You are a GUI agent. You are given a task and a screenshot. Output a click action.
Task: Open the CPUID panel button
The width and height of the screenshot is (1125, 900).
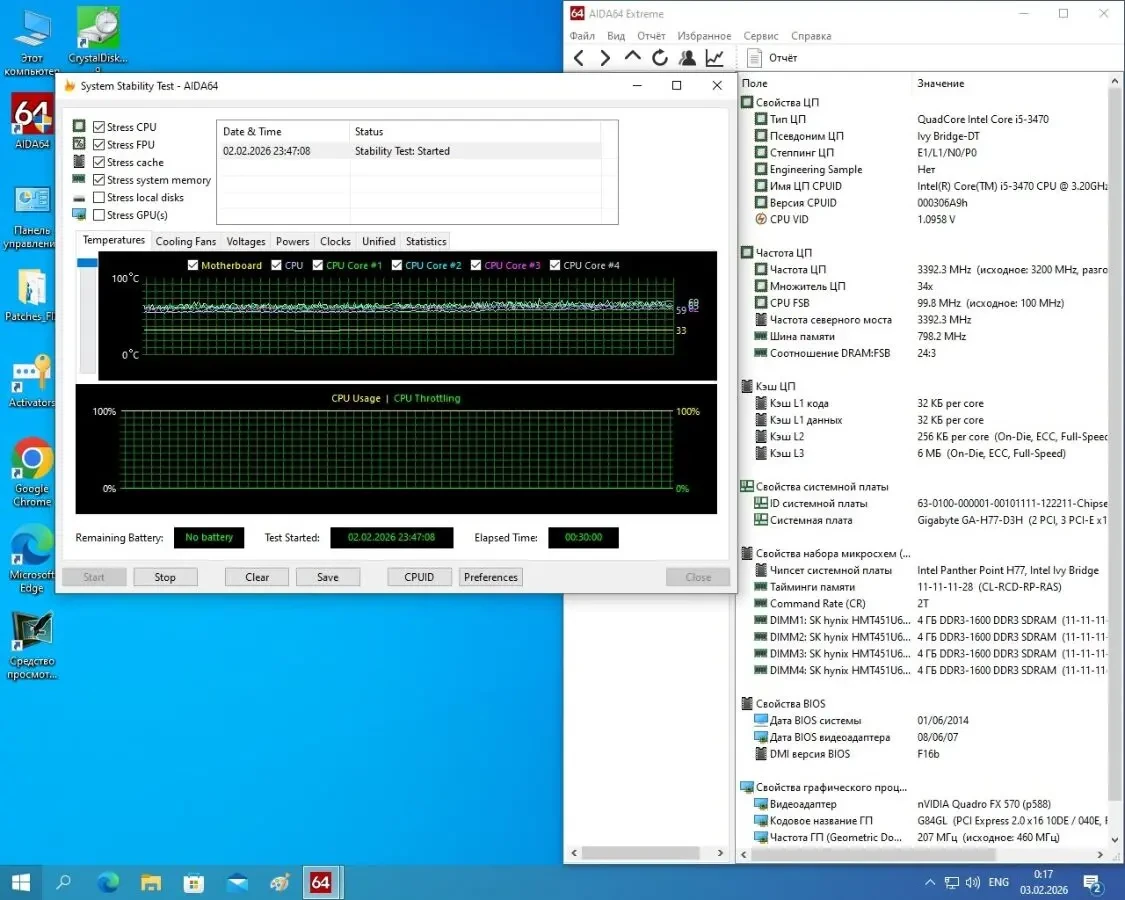pyautogui.click(x=419, y=577)
